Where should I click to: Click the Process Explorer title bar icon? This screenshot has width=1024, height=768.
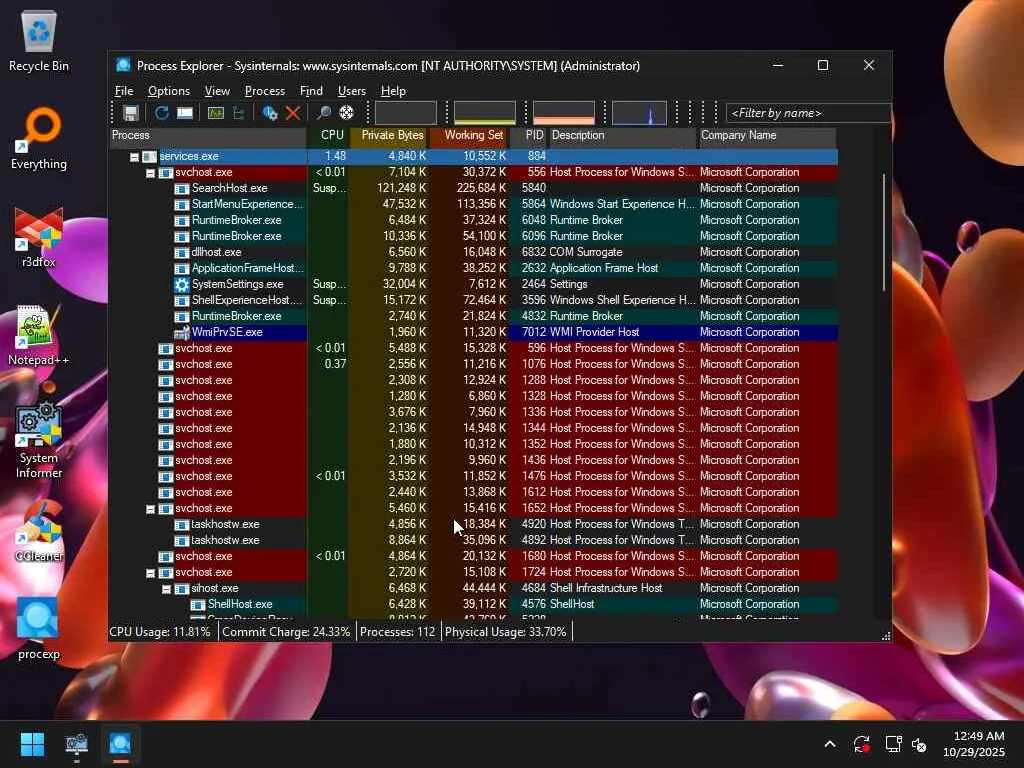(x=123, y=65)
